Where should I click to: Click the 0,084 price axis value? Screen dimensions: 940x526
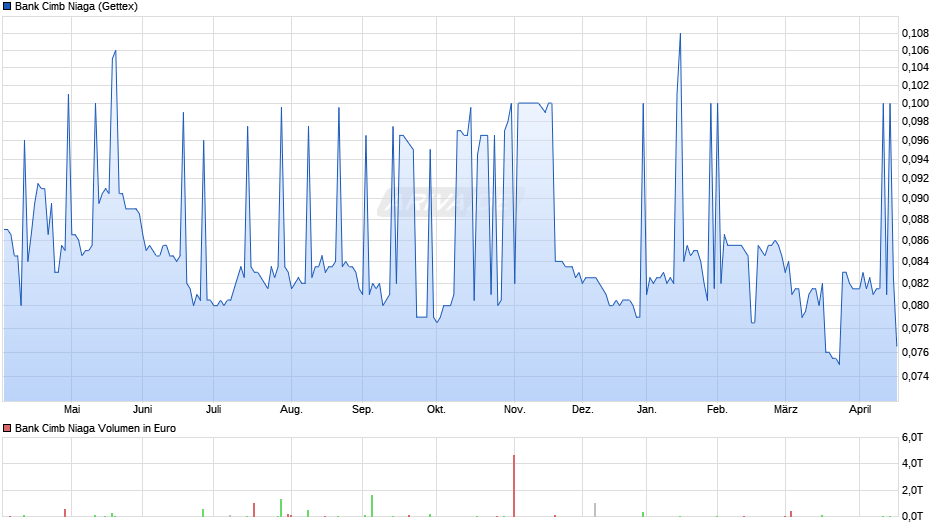[915, 261]
